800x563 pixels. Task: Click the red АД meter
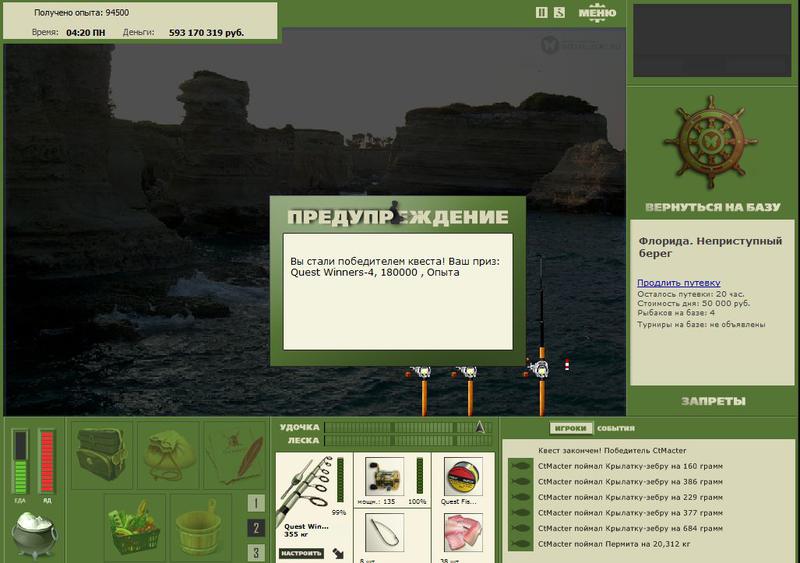(x=47, y=462)
